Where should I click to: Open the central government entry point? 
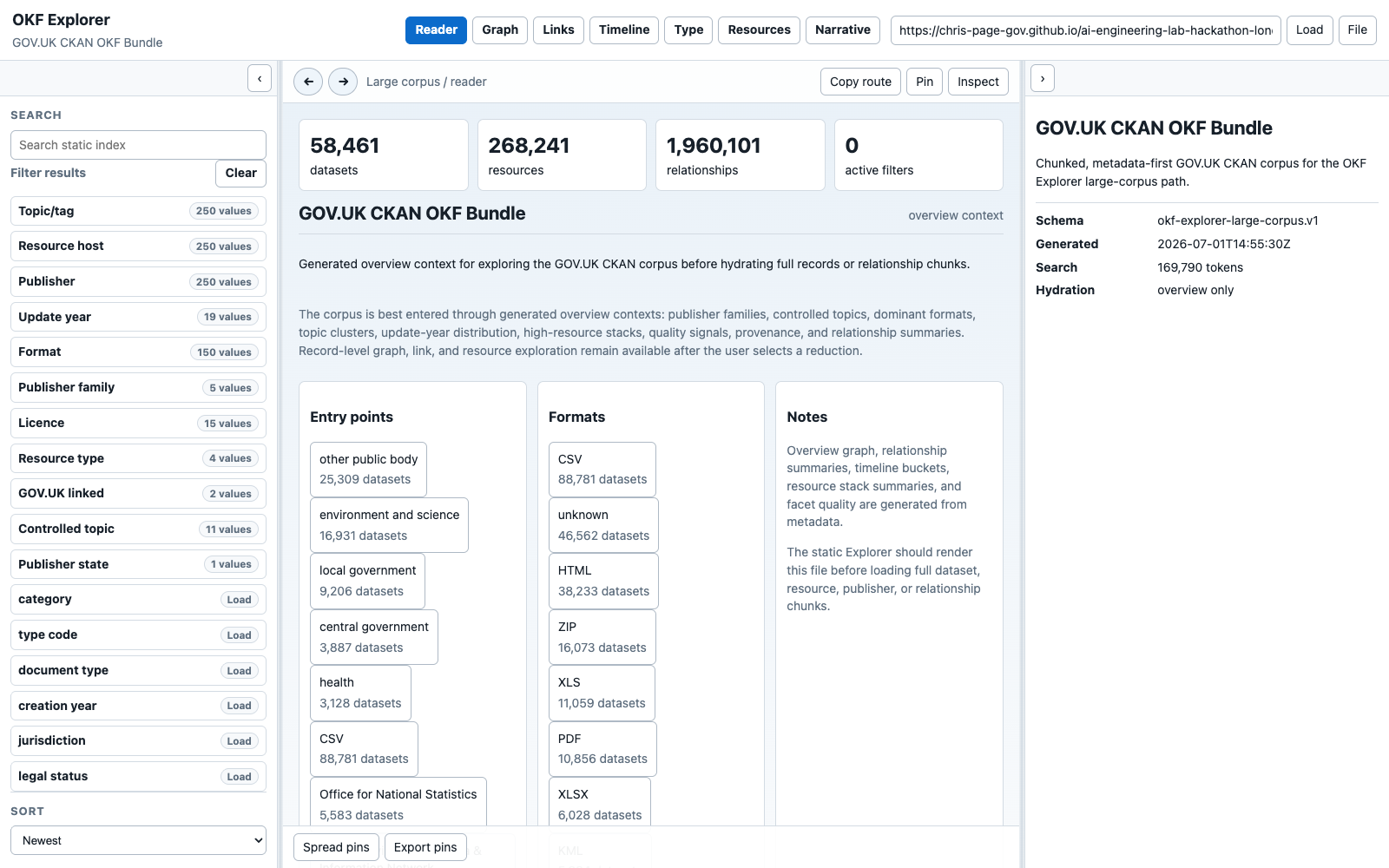[373, 637]
